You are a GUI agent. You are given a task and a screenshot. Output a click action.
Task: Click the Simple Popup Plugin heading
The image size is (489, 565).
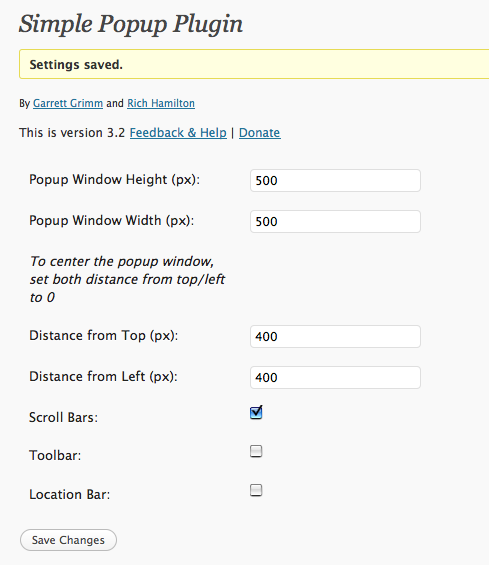click(x=130, y=25)
